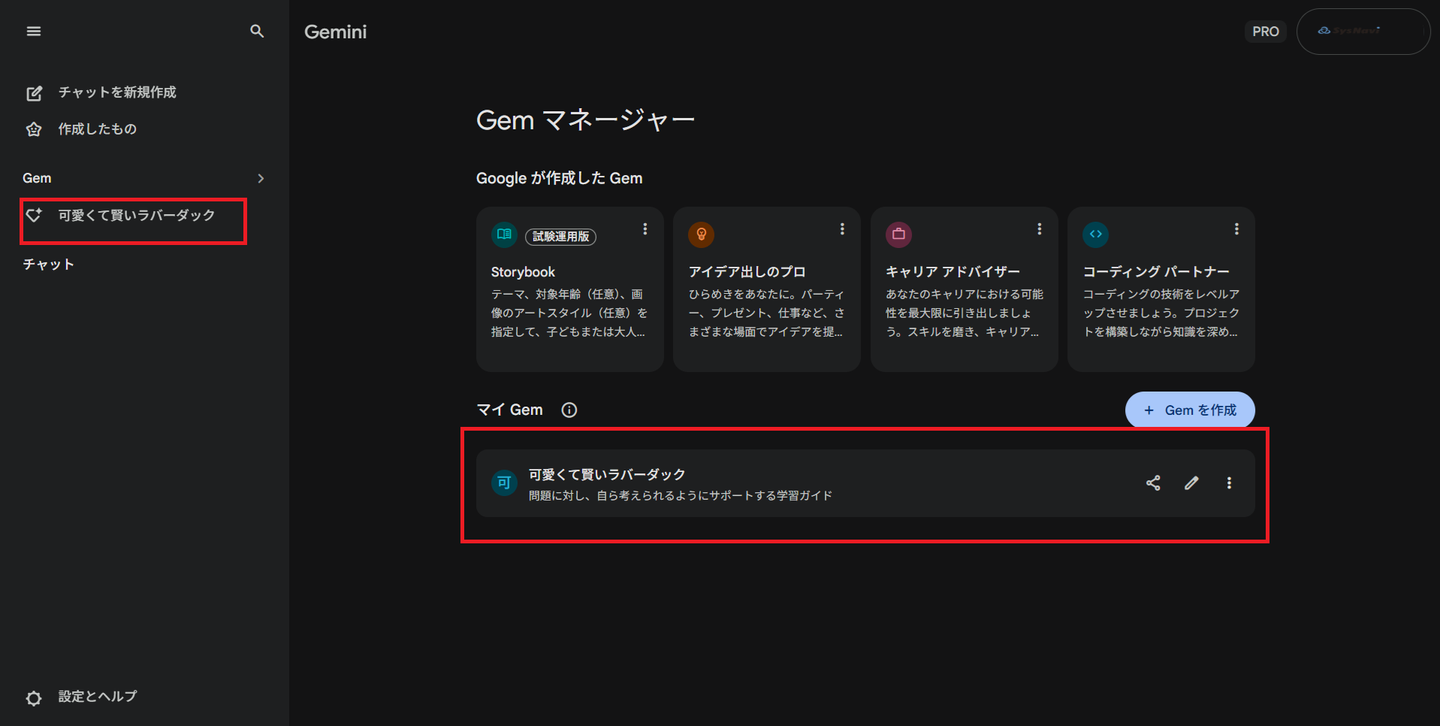Select チャットを新規作成 in the sidebar
1440x726 pixels.
pos(116,92)
